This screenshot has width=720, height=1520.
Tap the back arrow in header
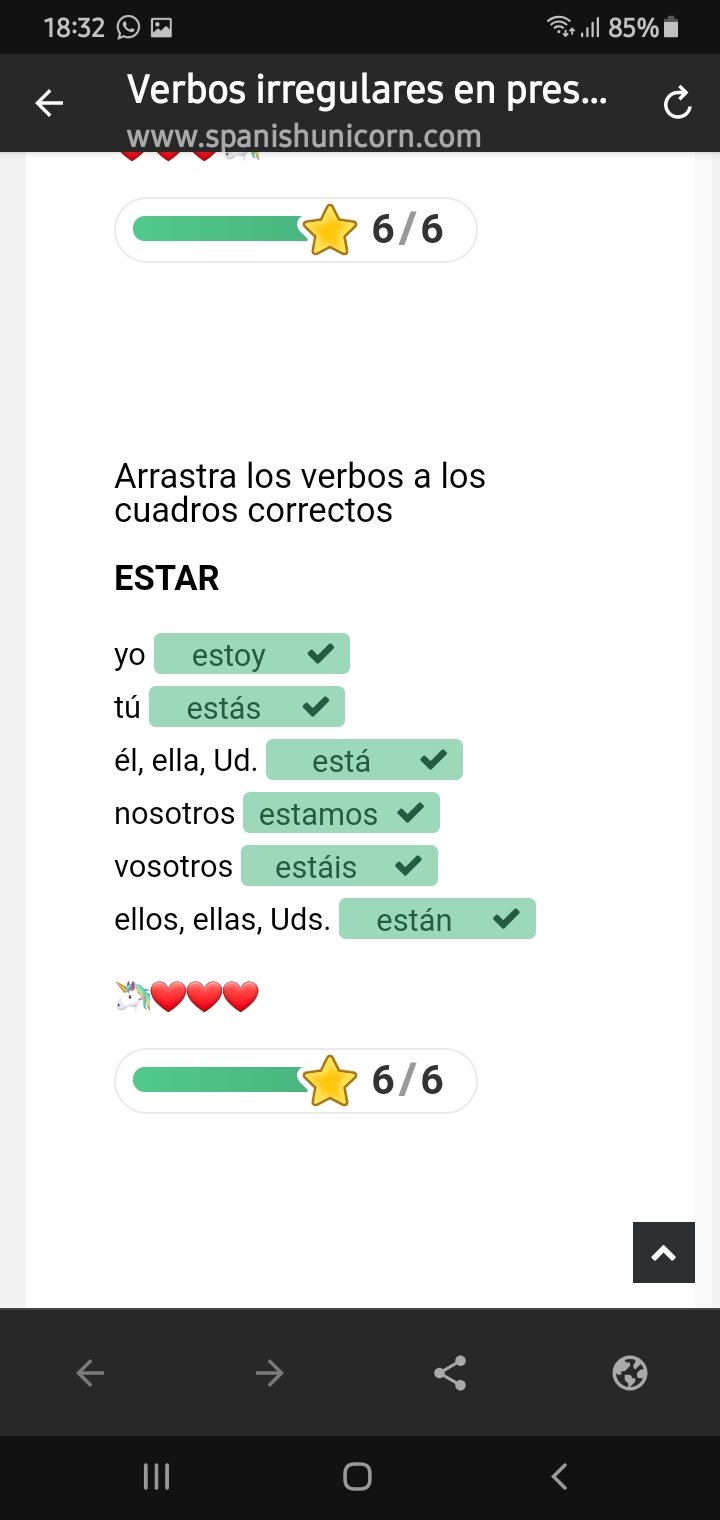tap(49, 103)
